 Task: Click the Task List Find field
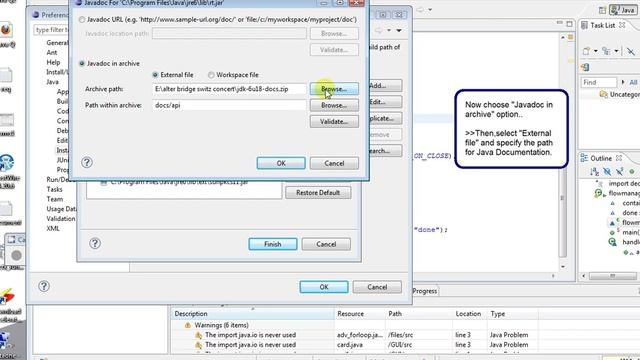598,82
